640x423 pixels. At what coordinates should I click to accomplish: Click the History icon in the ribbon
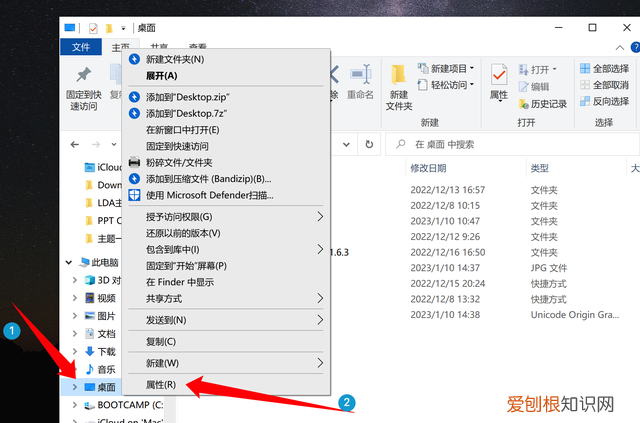pos(523,104)
